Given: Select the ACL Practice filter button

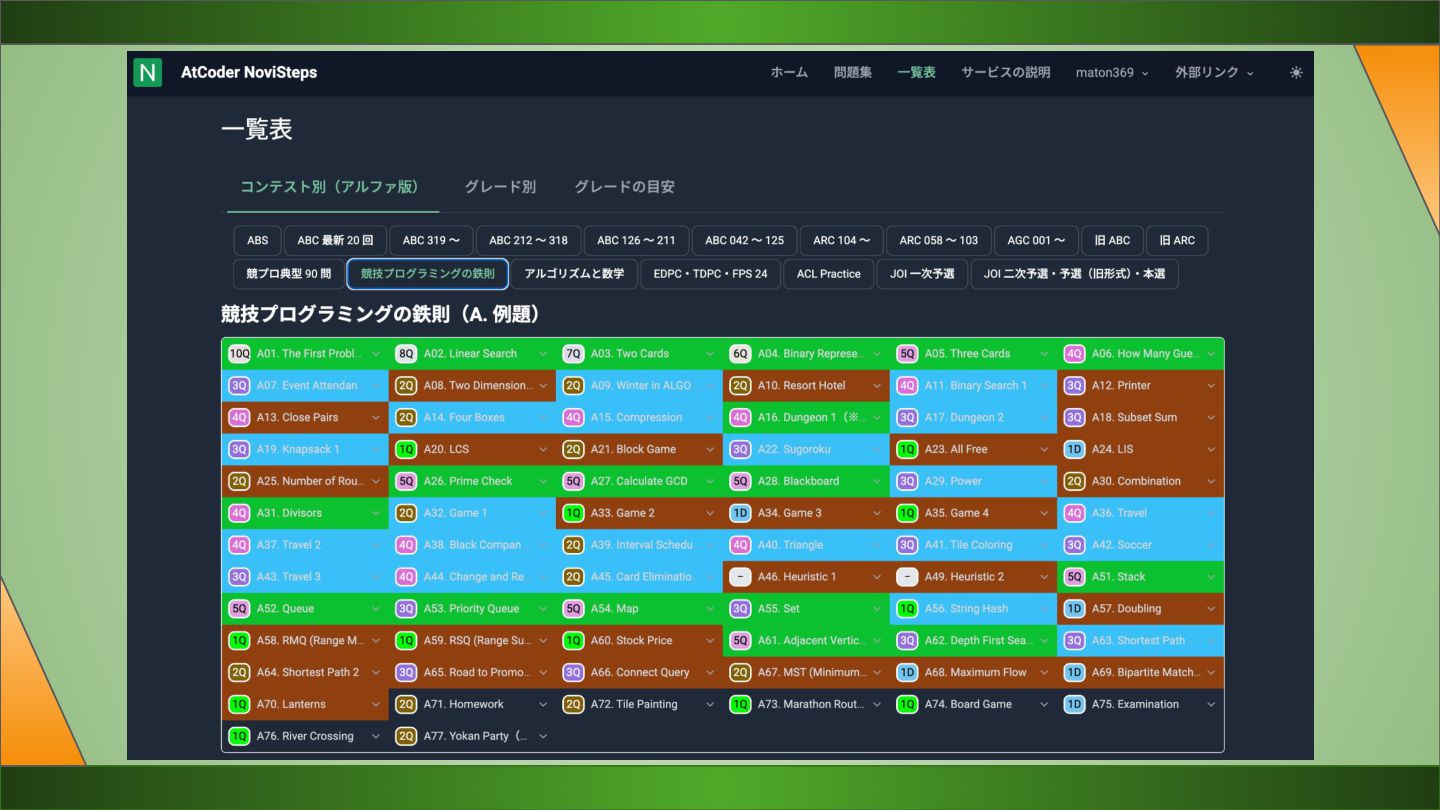Looking at the screenshot, I should (x=829, y=274).
